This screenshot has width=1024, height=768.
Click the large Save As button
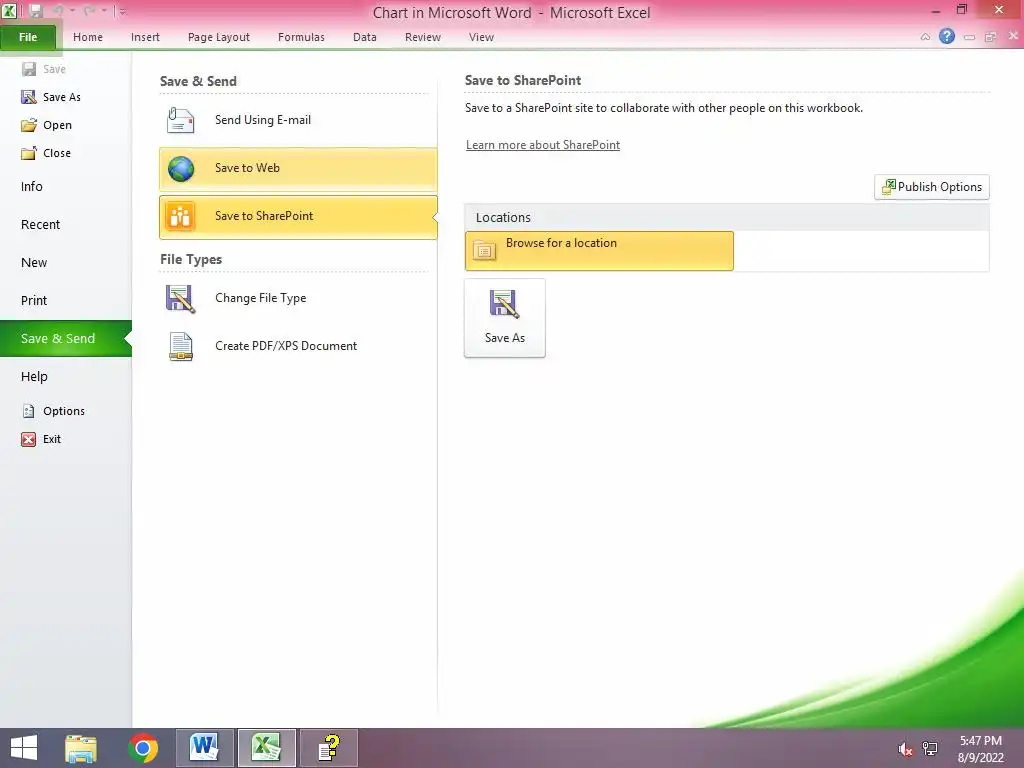pyautogui.click(x=505, y=318)
